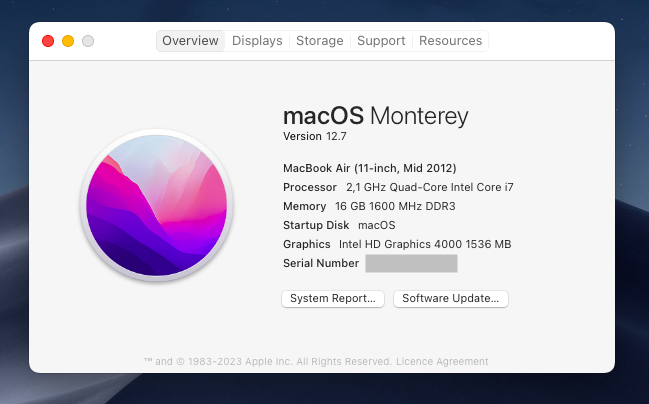The width and height of the screenshot is (649, 404).
Task: Click the Processor information line
Action: [398, 187]
